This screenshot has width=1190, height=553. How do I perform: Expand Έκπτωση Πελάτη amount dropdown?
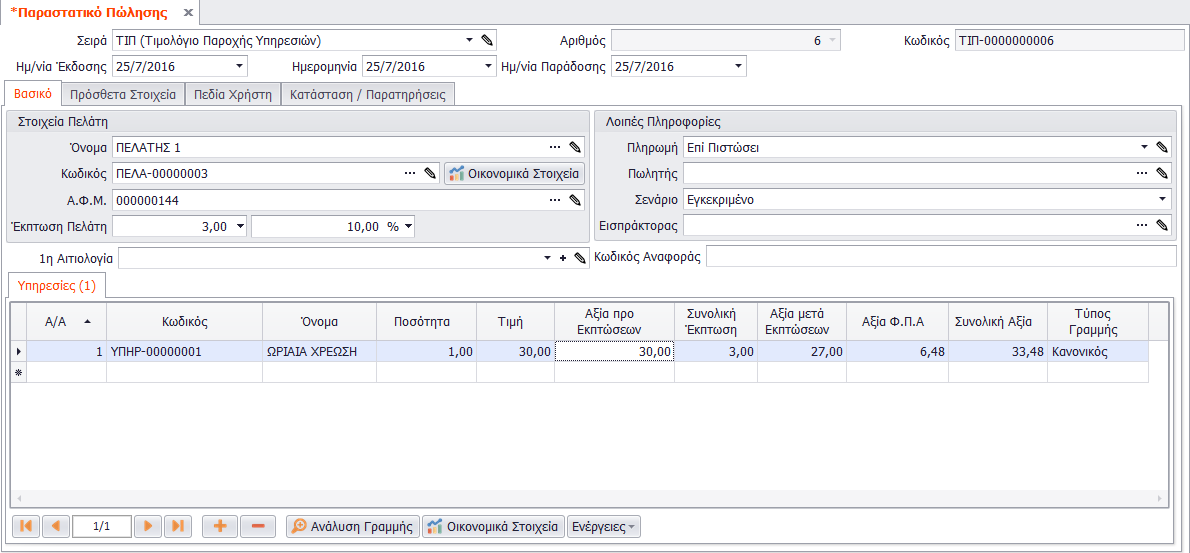click(241, 226)
